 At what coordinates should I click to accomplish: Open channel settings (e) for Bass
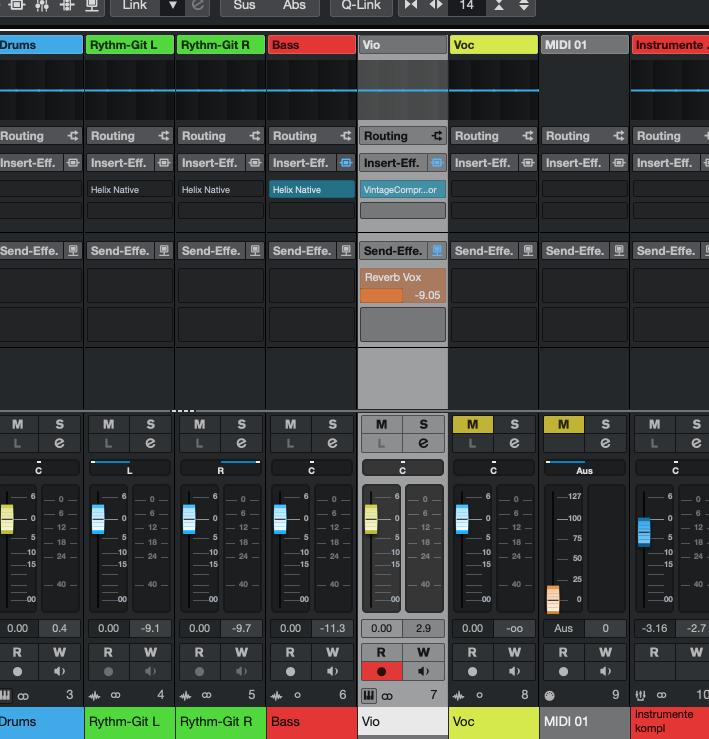[x=332, y=443]
